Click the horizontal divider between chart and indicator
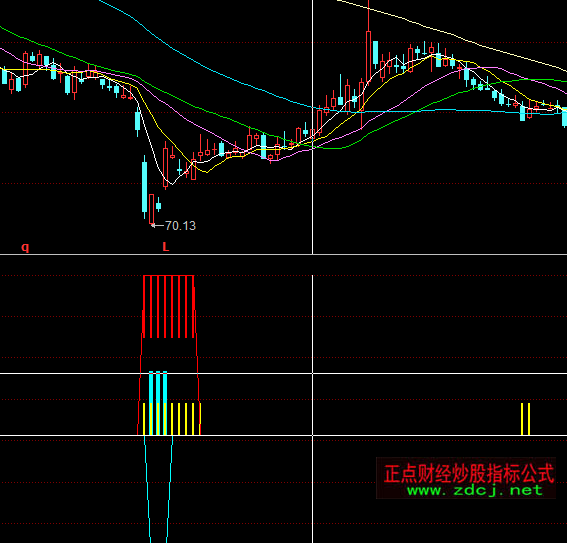This screenshot has width=567, height=543. (x=284, y=255)
